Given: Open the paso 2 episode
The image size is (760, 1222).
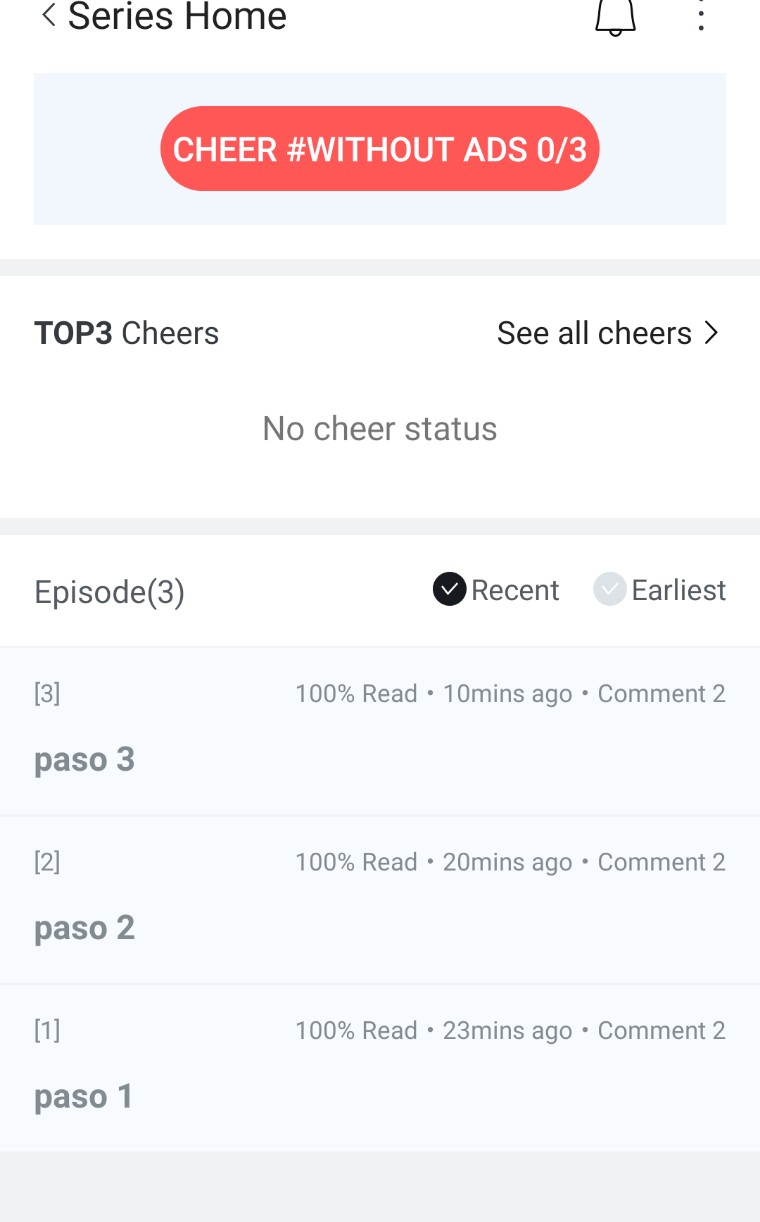Looking at the screenshot, I should (85, 928).
